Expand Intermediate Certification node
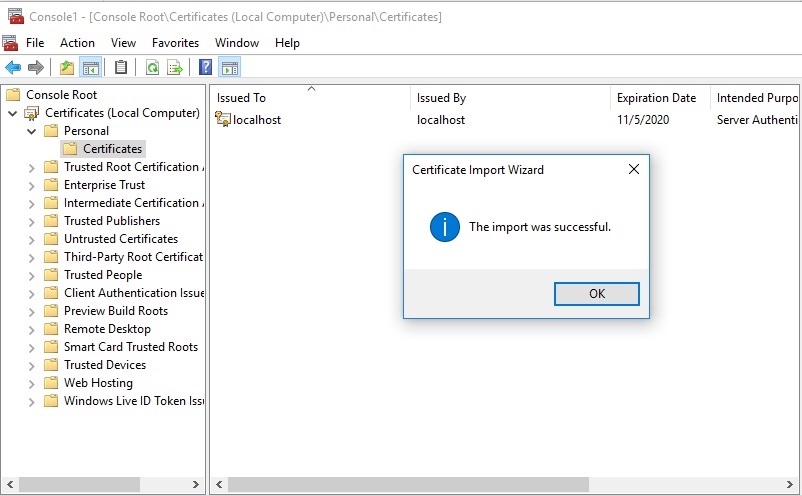The width and height of the screenshot is (802, 496). tap(32, 203)
